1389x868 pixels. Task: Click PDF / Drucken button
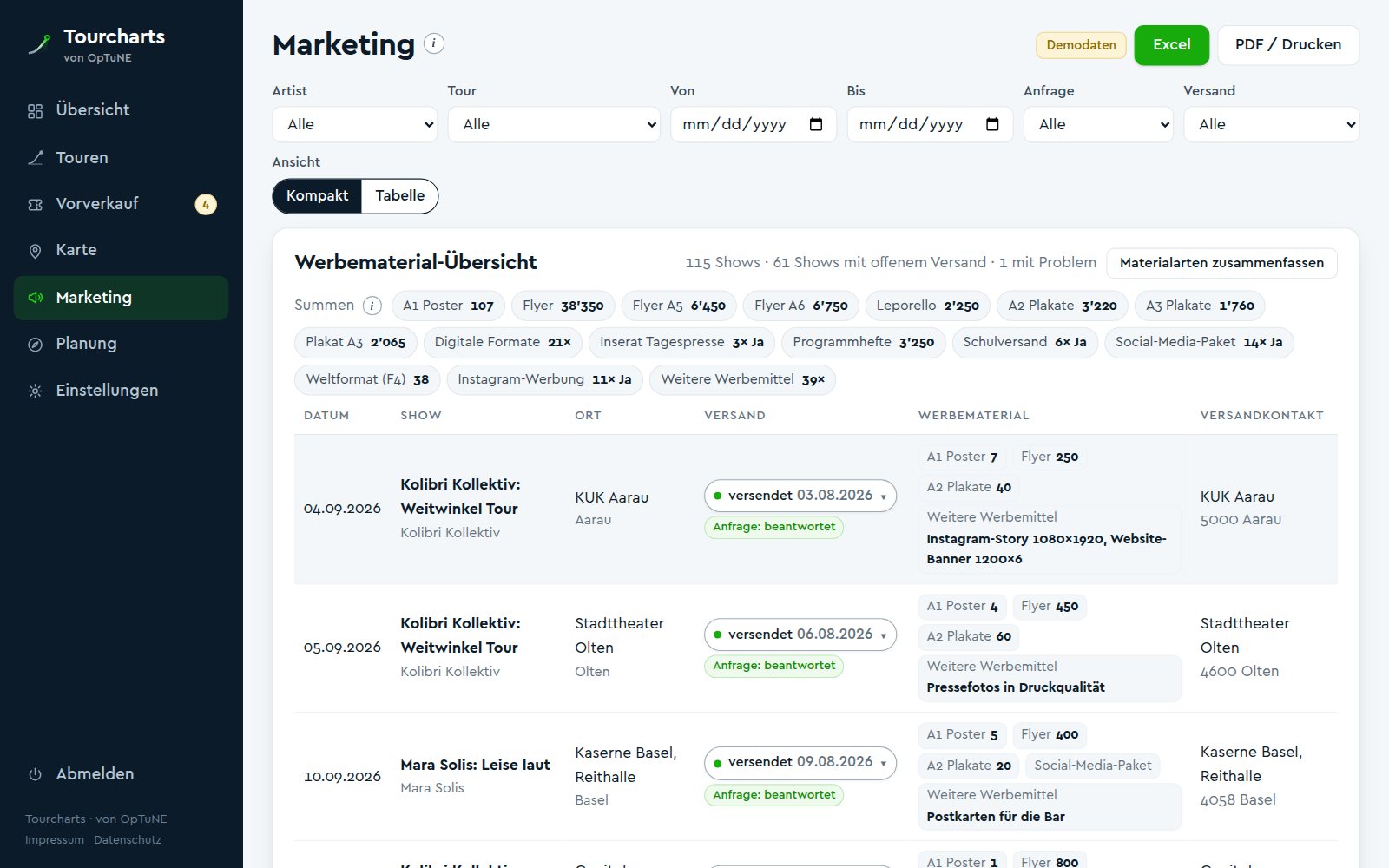point(1288,45)
